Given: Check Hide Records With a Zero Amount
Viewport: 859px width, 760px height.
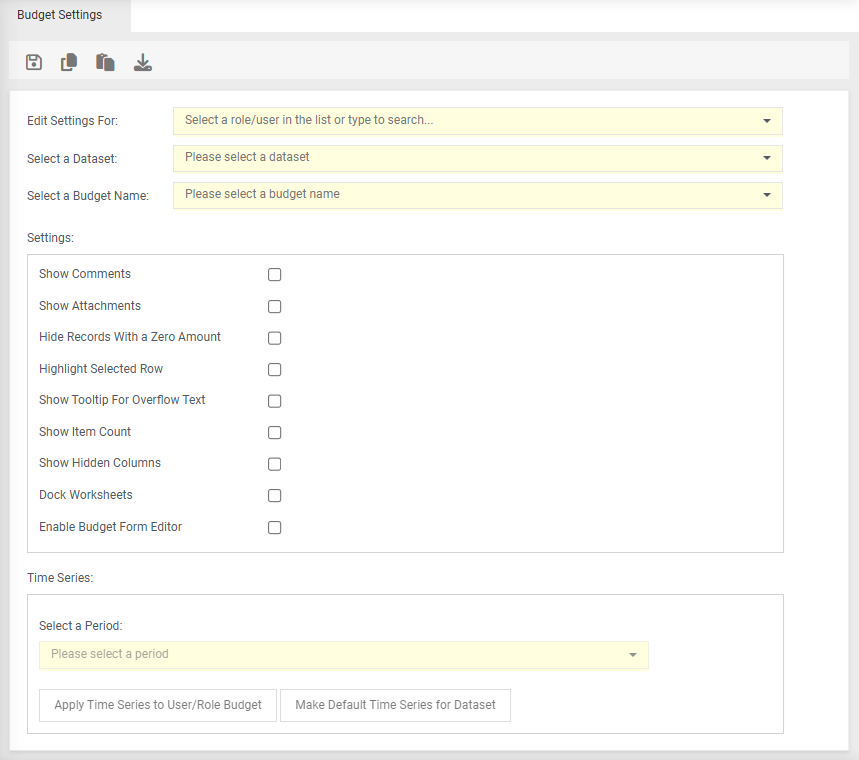Looking at the screenshot, I should pos(274,338).
